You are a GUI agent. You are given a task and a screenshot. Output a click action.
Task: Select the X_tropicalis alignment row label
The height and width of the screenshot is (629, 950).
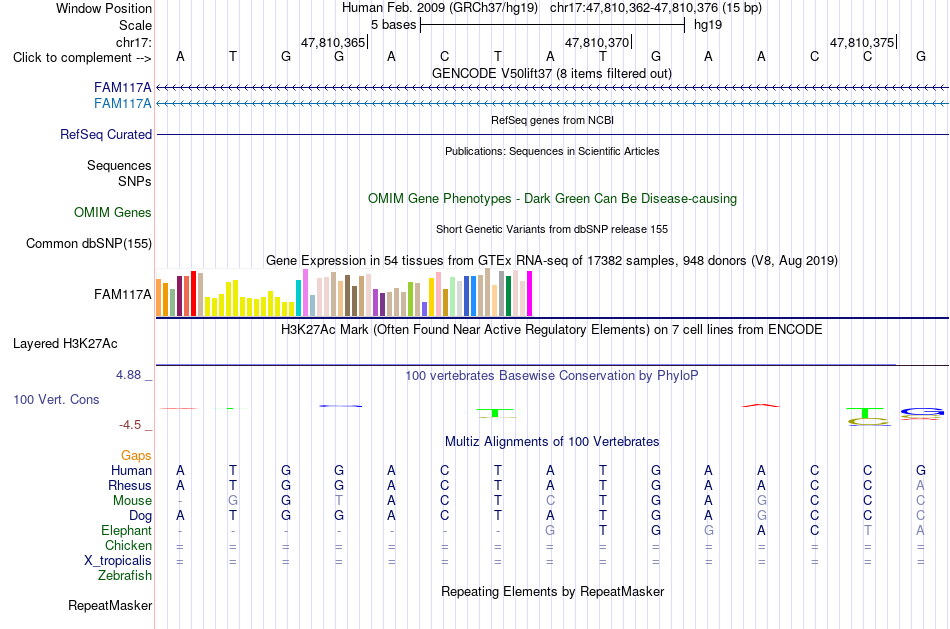(x=118, y=561)
